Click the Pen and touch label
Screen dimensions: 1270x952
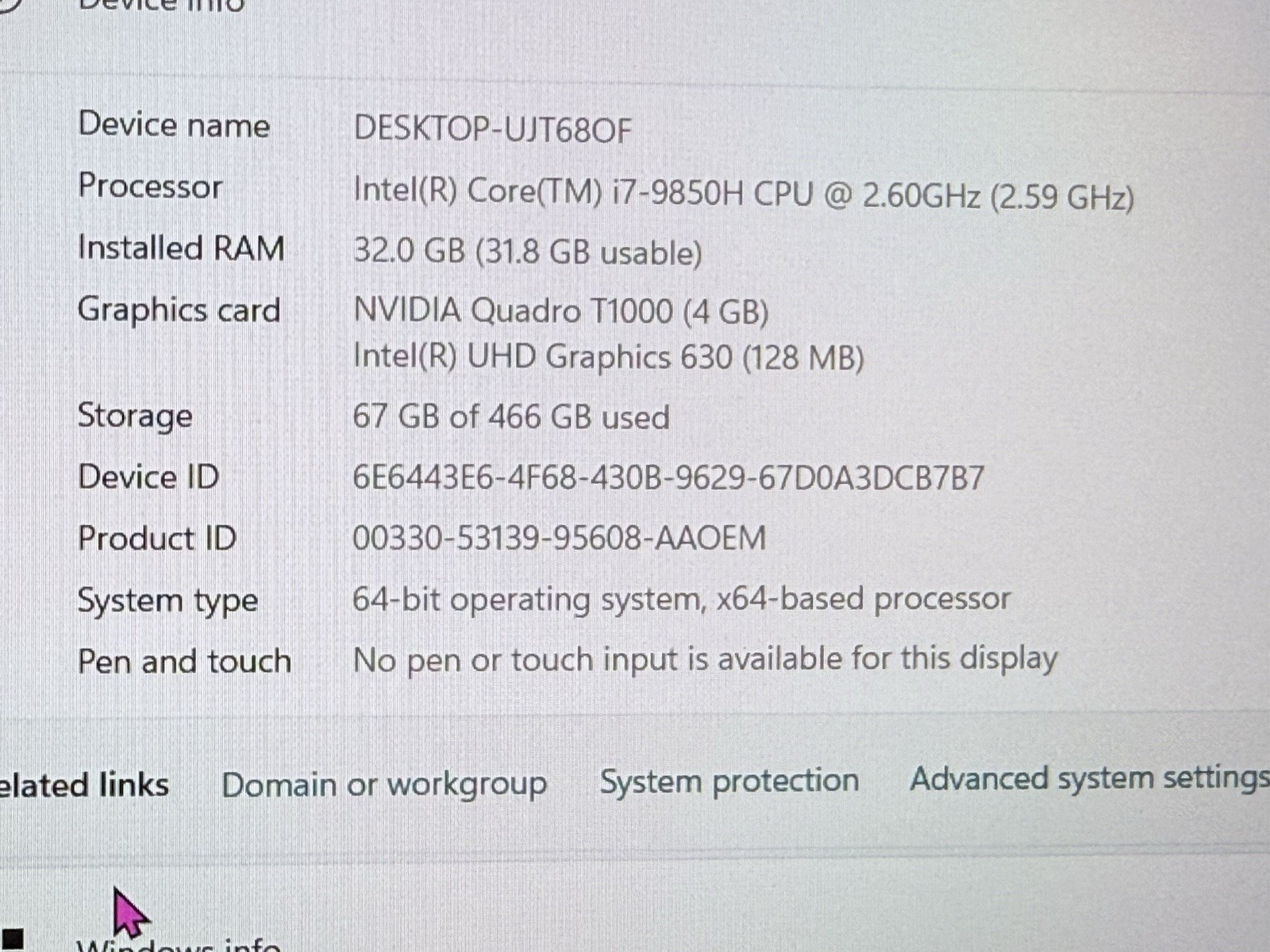click(x=184, y=662)
